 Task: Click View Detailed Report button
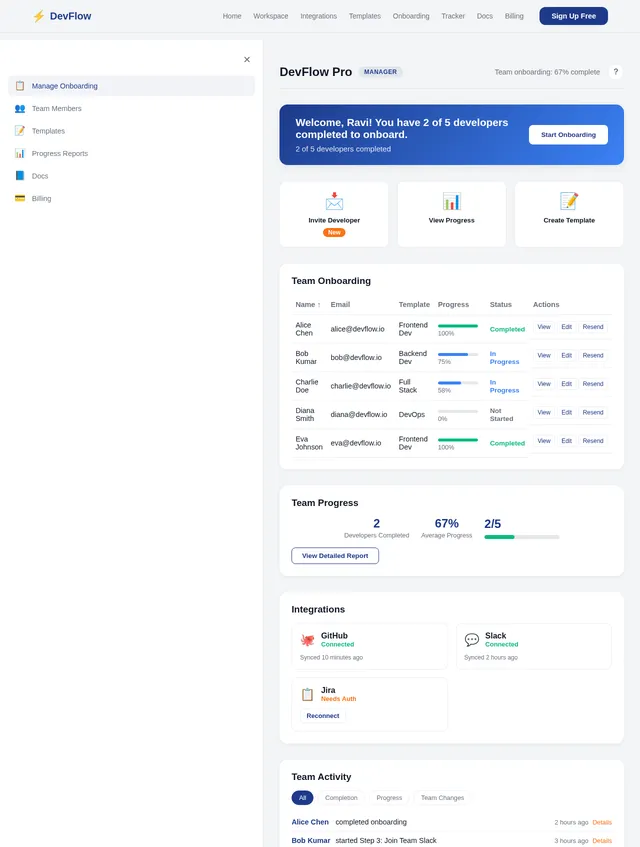[335, 555]
